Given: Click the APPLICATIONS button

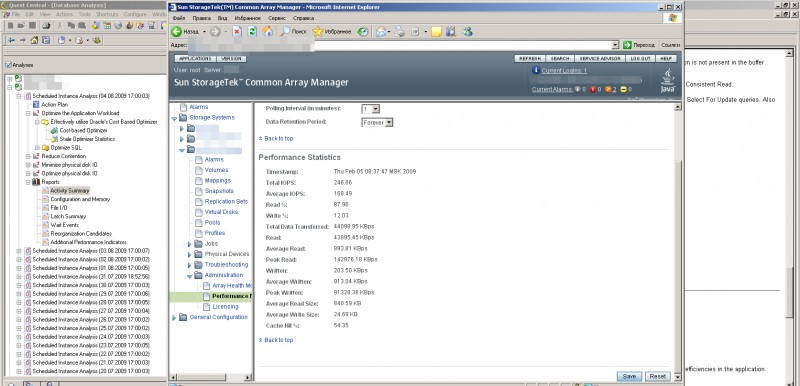Looking at the screenshot, I should pos(195,59).
